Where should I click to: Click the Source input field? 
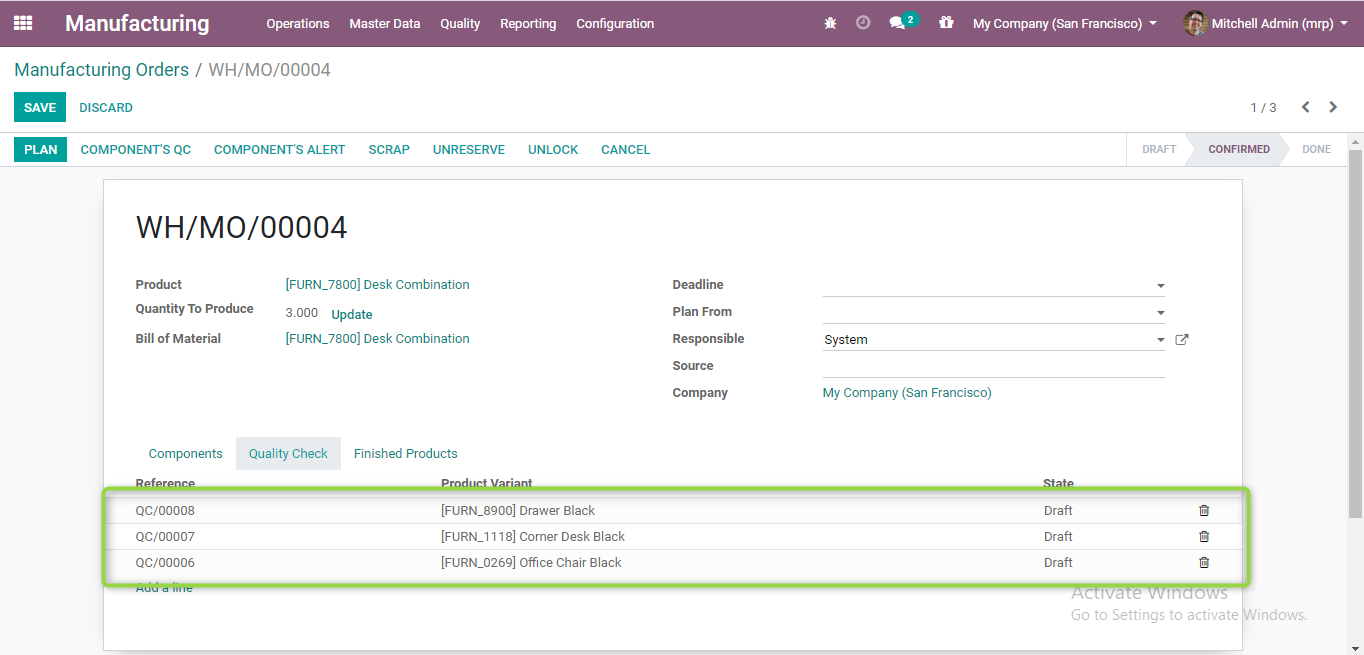(993, 366)
